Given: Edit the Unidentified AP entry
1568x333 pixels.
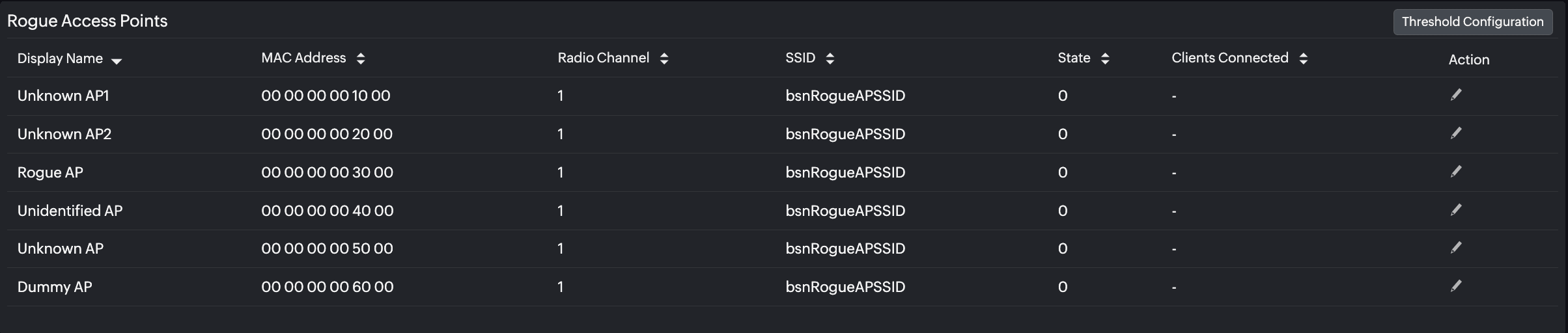Looking at the screenshot, I should 1456,210.
